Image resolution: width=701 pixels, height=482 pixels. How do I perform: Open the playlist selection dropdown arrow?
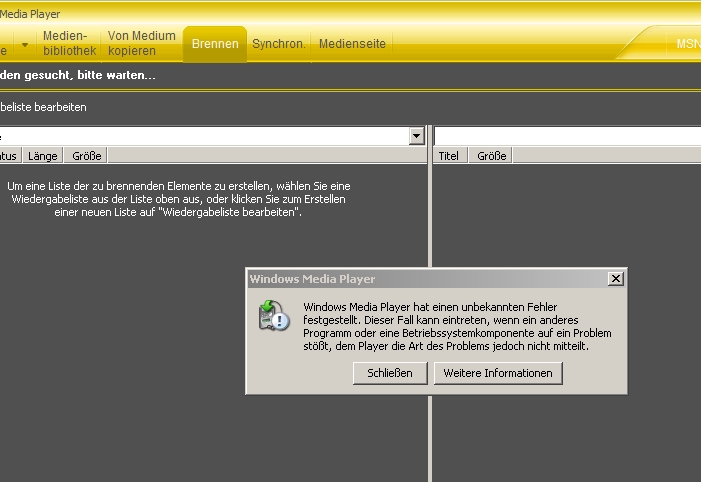click(416, 136)
